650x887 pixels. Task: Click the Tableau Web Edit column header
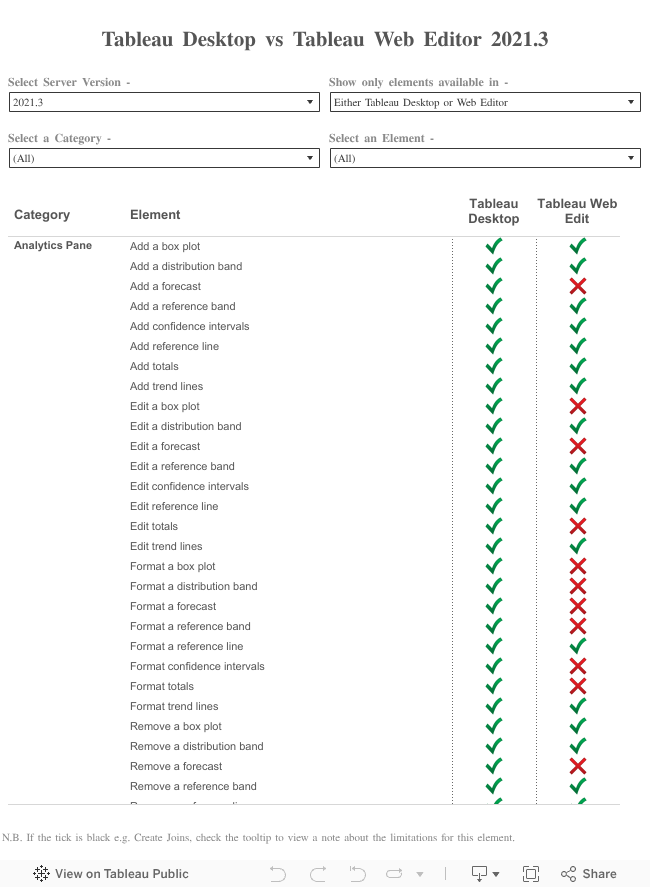pyautogui.click(x=577, y=211)
